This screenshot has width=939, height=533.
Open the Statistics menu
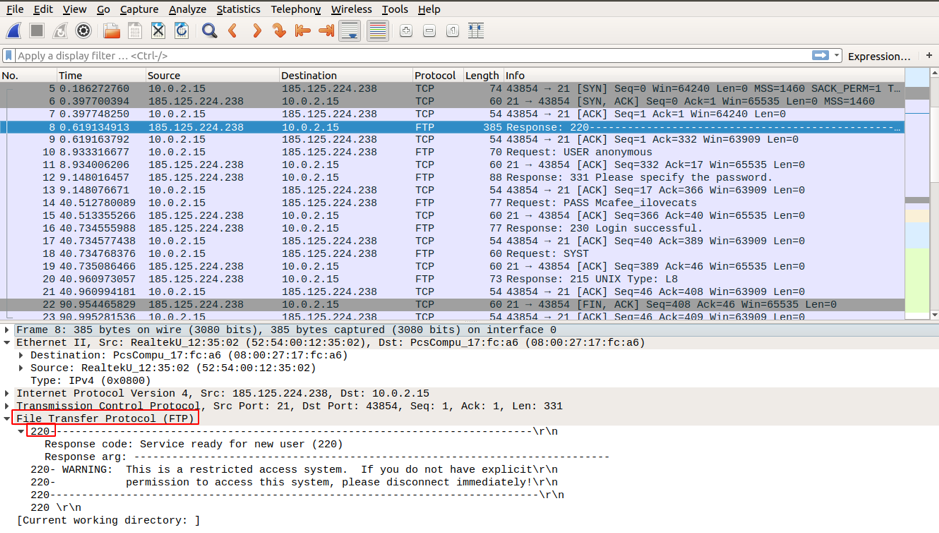[238, 9]
